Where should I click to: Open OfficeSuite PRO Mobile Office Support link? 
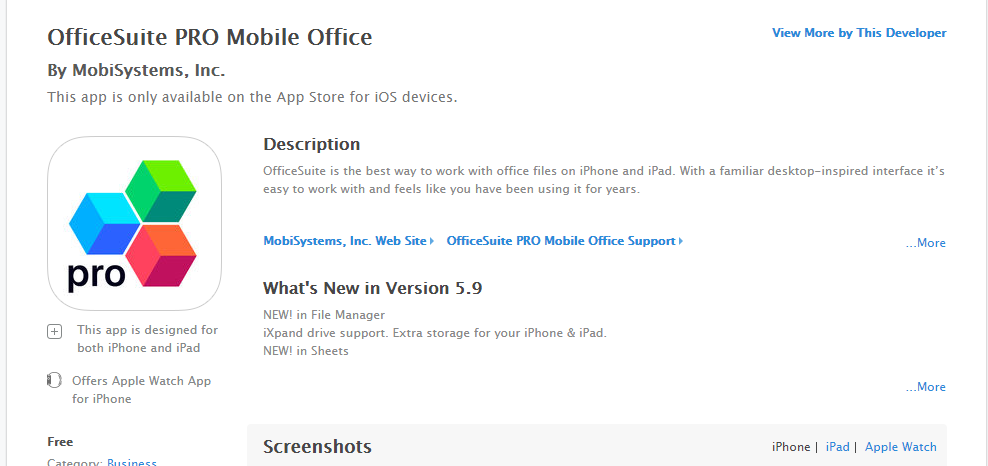pyautogui.click(x=561, y=241)
